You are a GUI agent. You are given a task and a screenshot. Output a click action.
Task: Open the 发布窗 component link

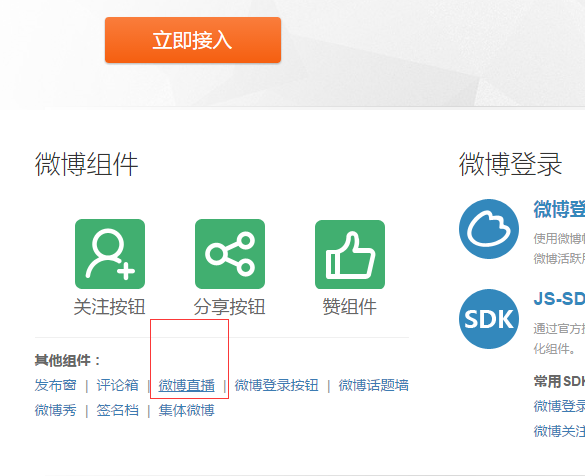56,385
